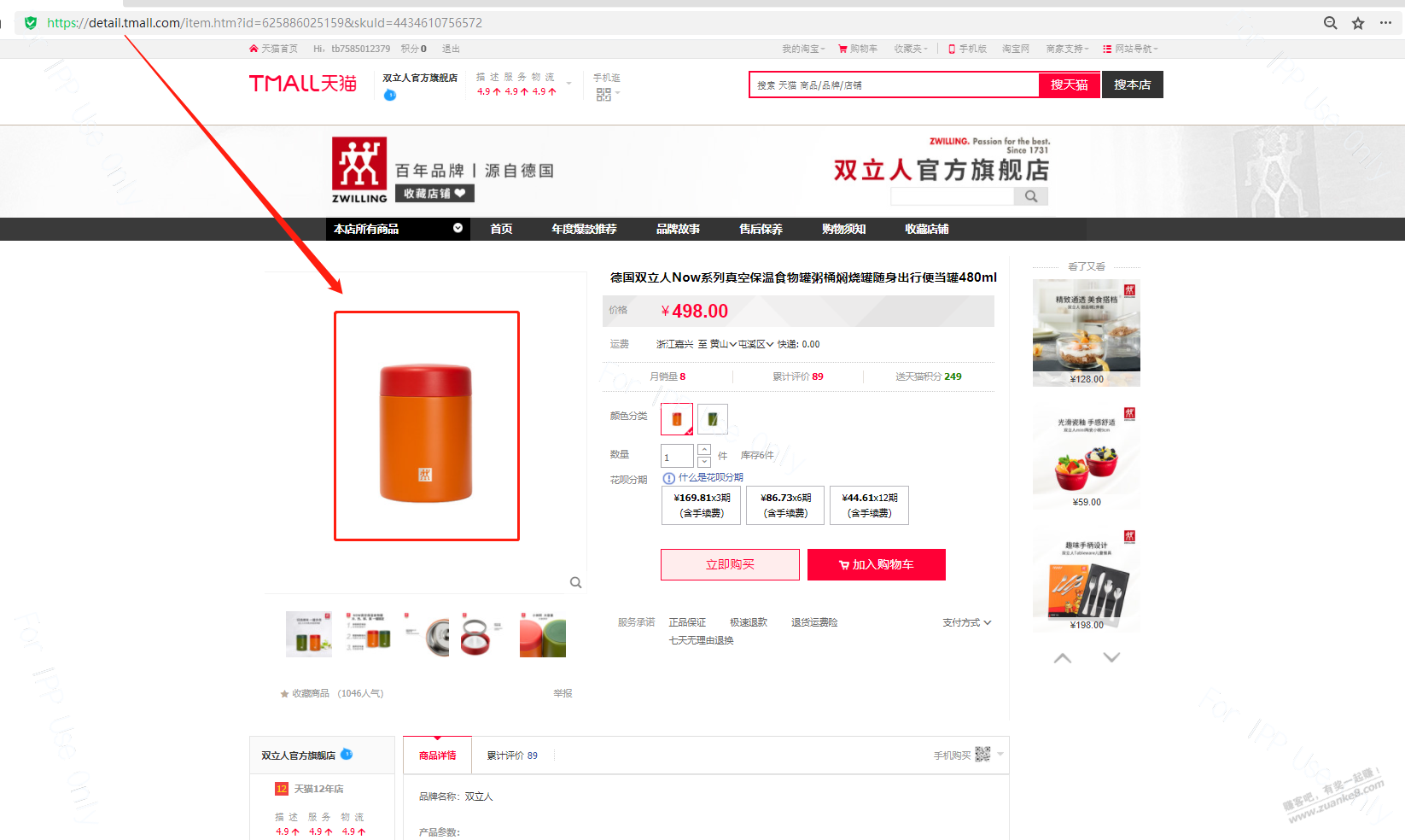
Task: Show 手机逛 QR code icon
Action: [603, 94]
